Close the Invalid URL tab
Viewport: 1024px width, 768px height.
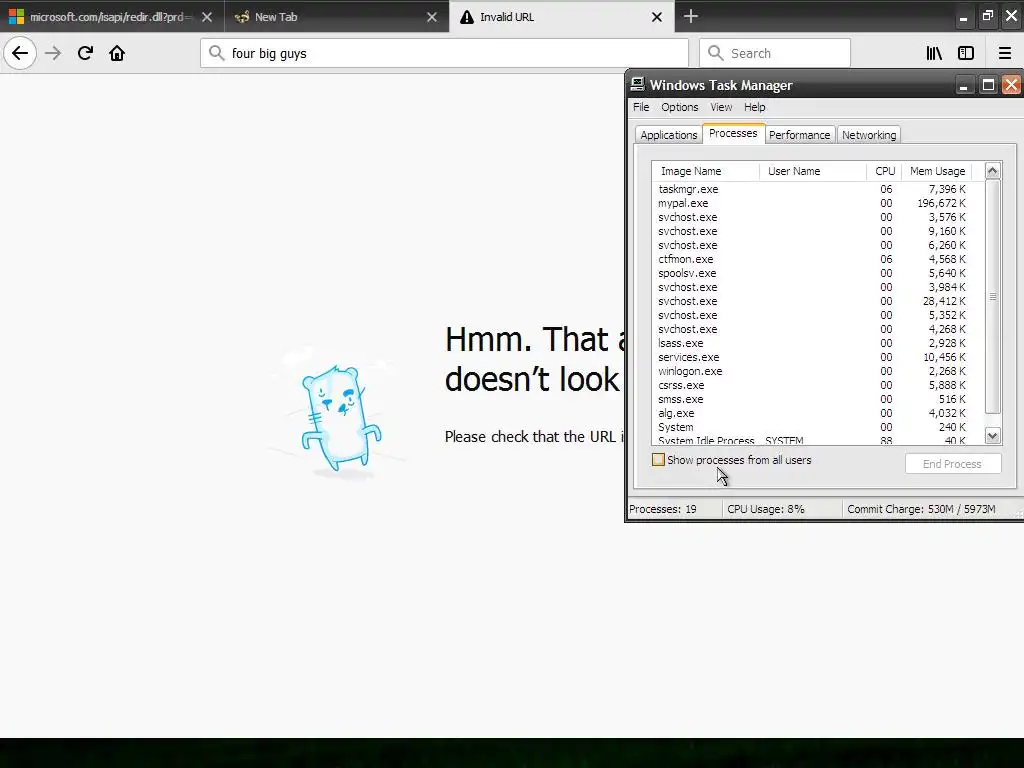pos(657,17)
